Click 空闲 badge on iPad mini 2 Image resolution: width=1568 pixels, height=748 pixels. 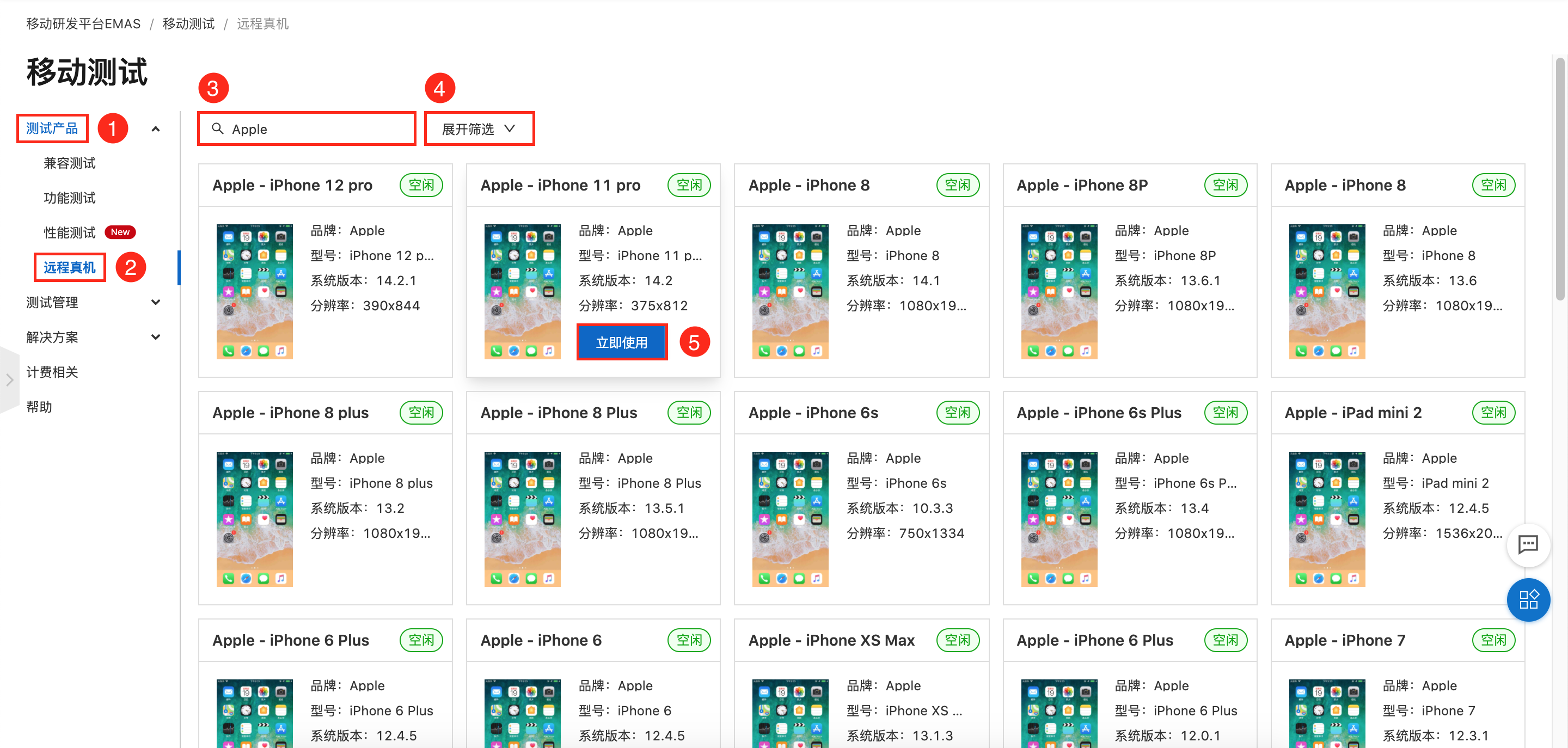click(1493, 413)
